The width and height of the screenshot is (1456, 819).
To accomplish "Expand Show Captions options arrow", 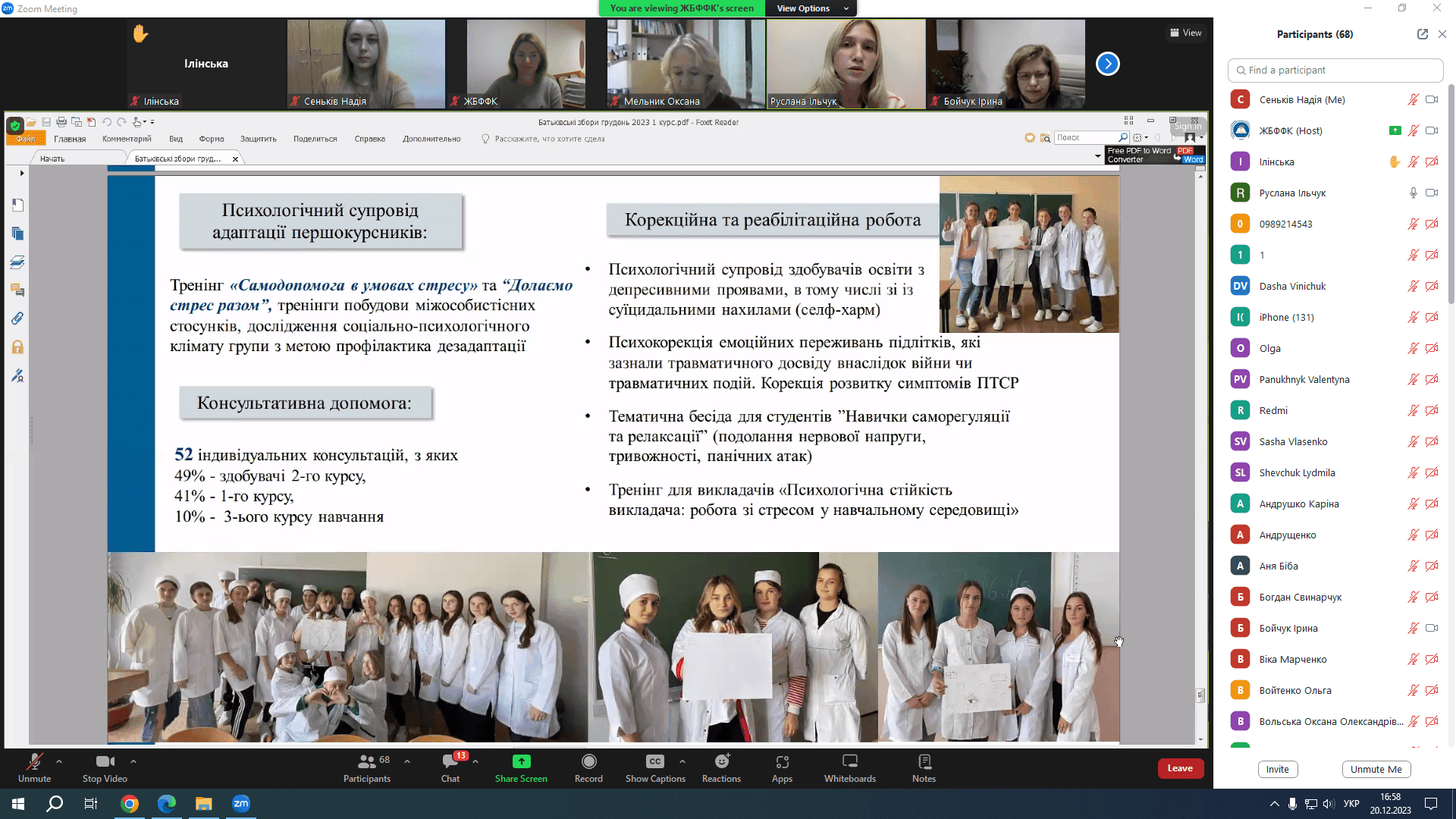I will [682, 761].
